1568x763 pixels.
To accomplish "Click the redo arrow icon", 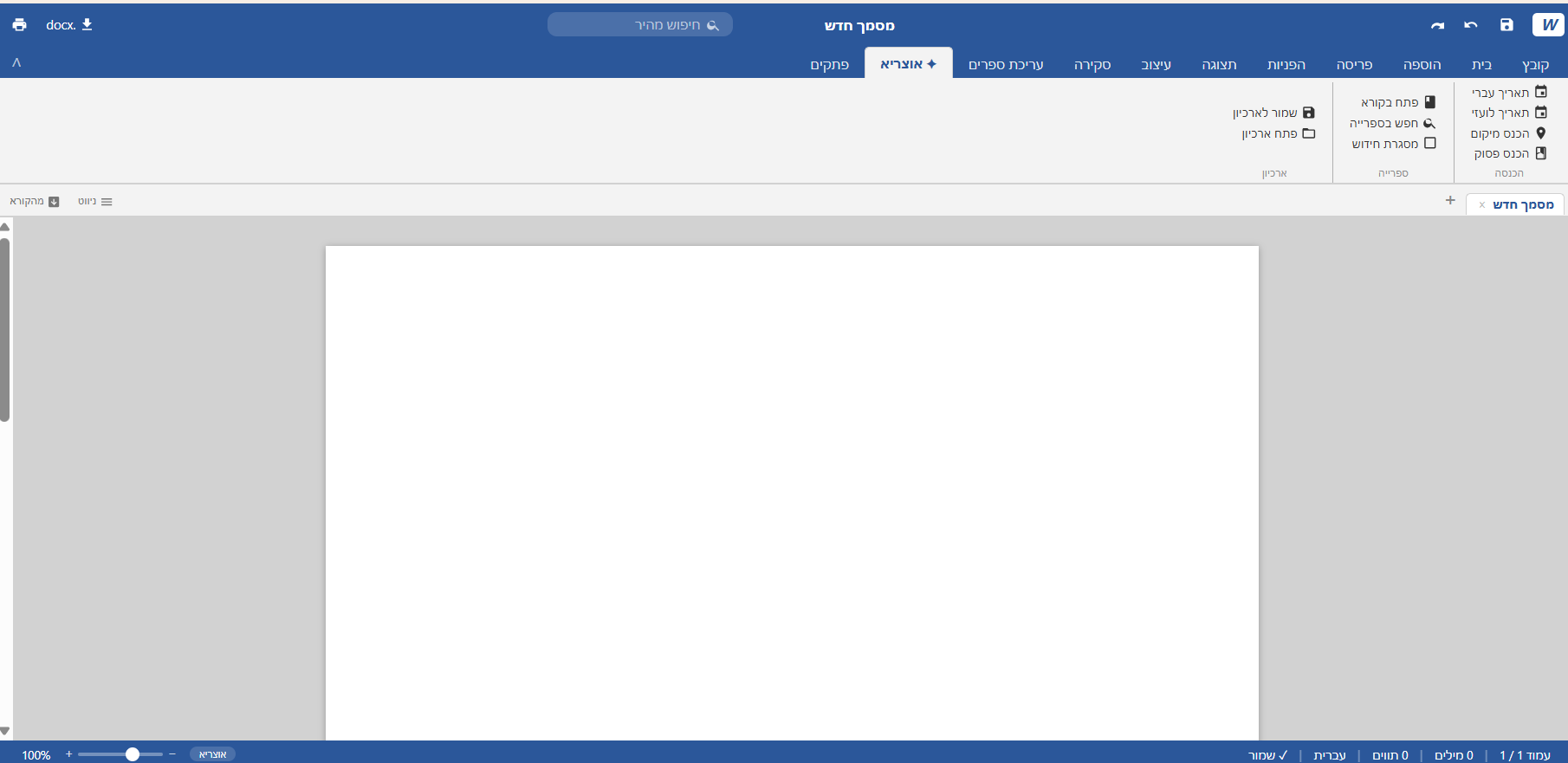I will pos(1438,25).
